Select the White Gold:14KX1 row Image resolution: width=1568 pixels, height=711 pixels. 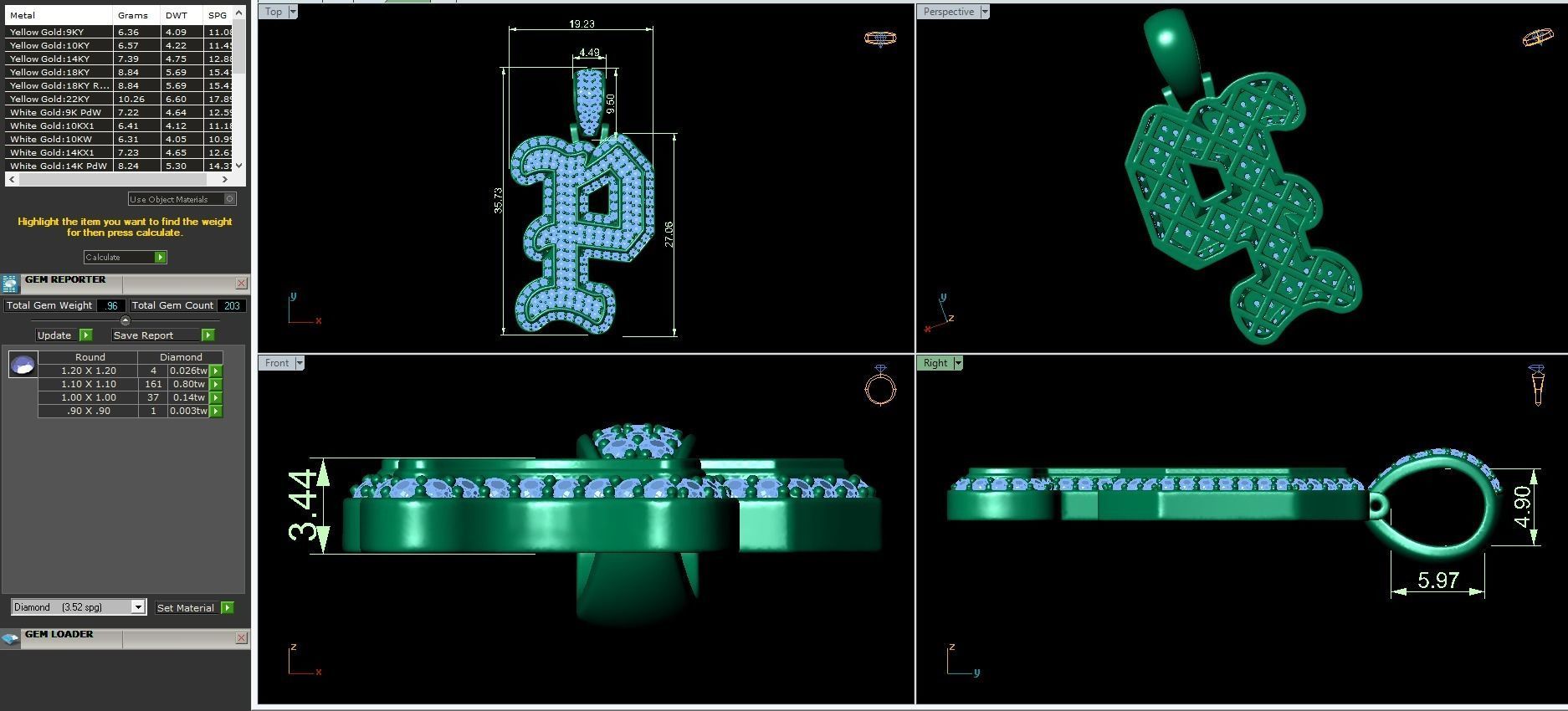tap(120, 152)
